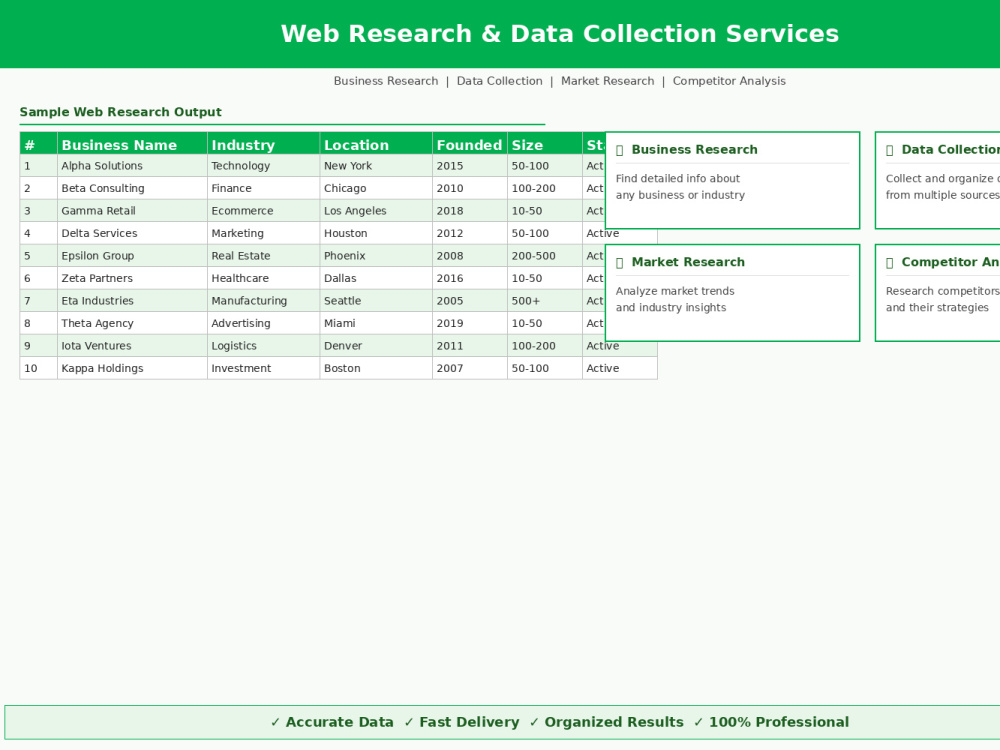Click the icon beside the Competitor card title

click(x=890, y=263)
